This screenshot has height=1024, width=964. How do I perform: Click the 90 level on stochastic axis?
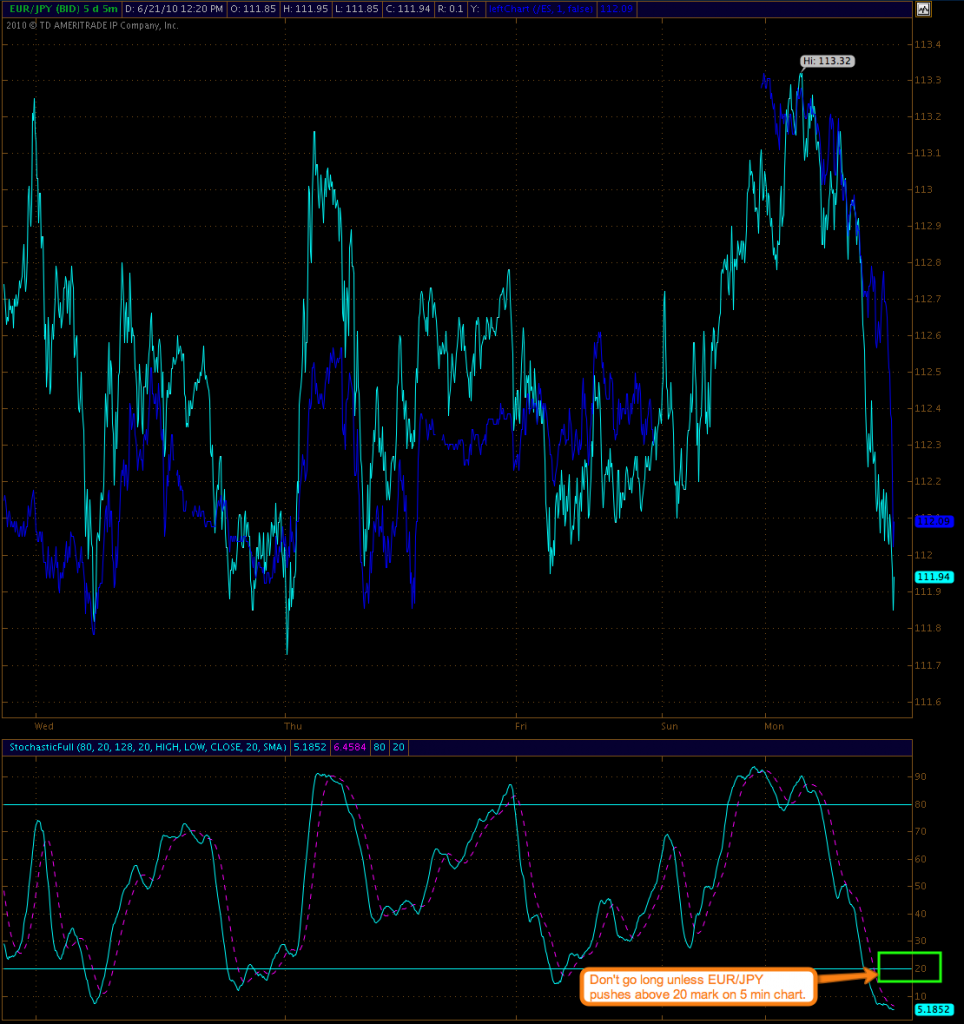click(x=920, y=776)
